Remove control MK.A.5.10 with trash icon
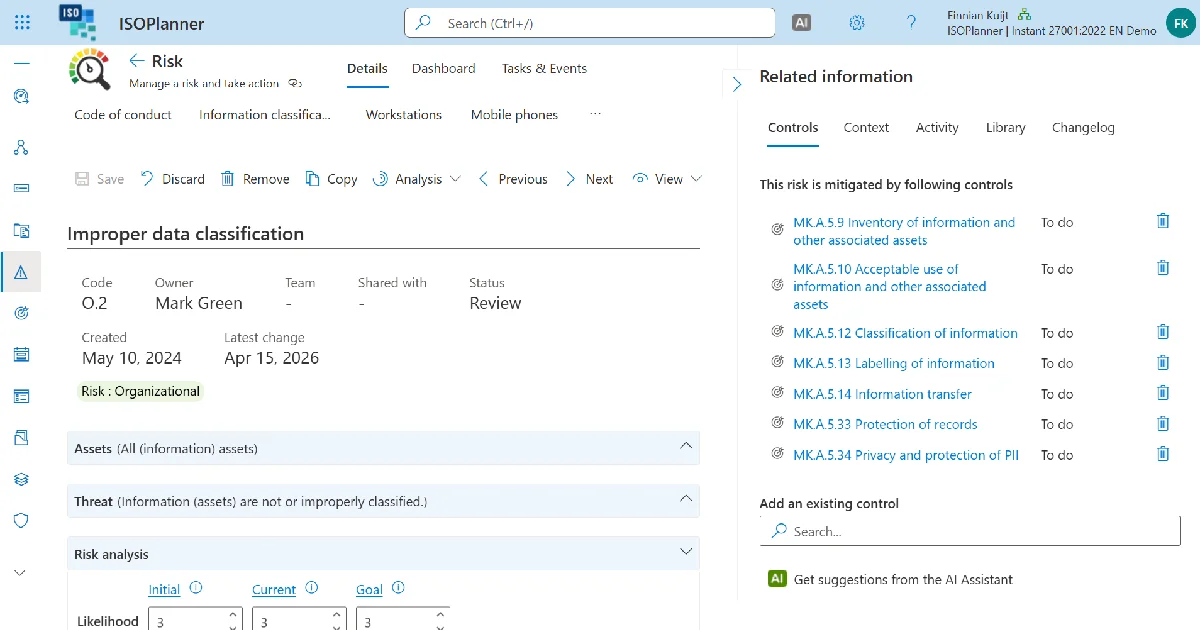The height and width of the screenshot is (630, 1200). click(x=1163, y=268)
